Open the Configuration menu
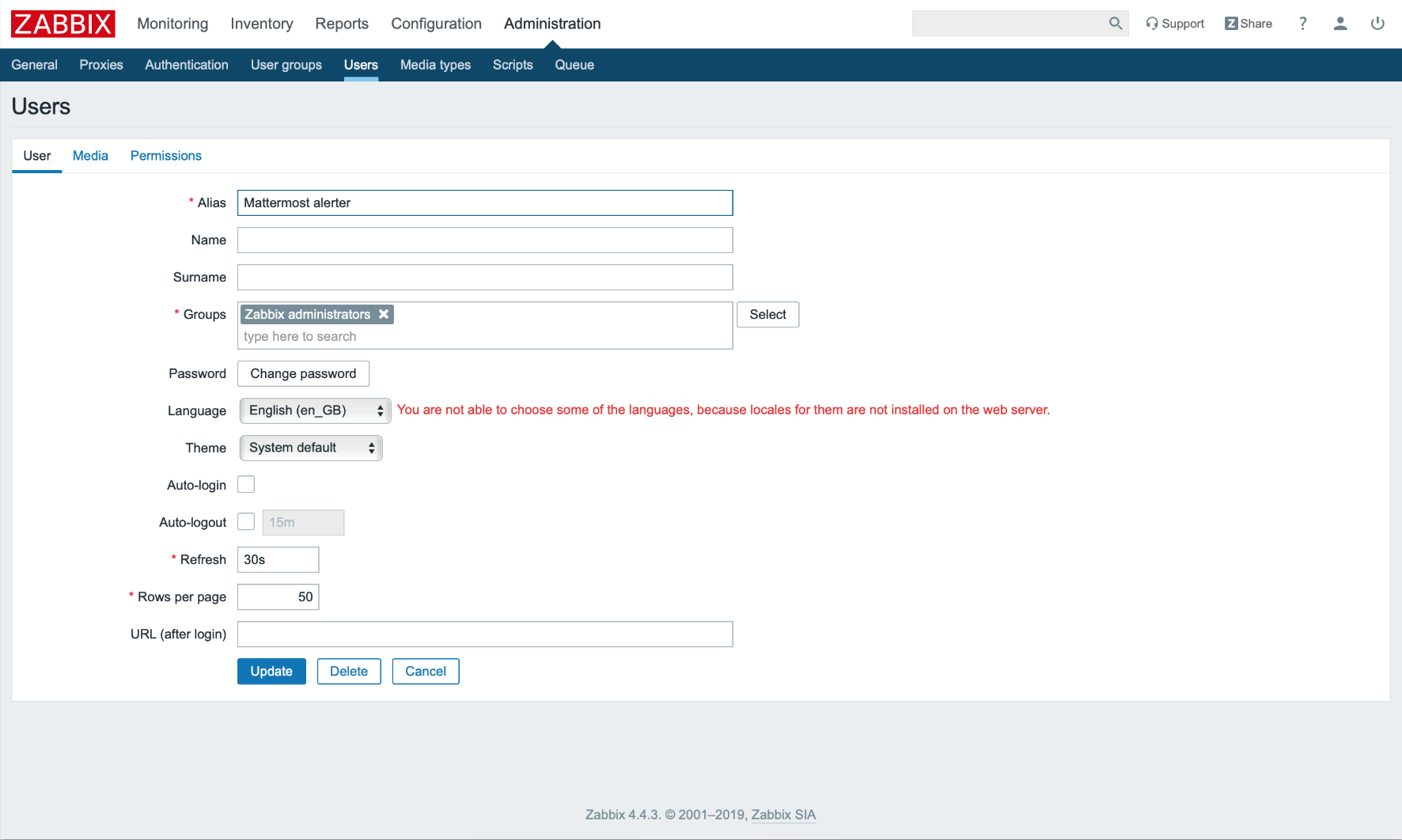The height and width of the screenshot is (840, 1402). pyautogui.click(x=436, y=24)
